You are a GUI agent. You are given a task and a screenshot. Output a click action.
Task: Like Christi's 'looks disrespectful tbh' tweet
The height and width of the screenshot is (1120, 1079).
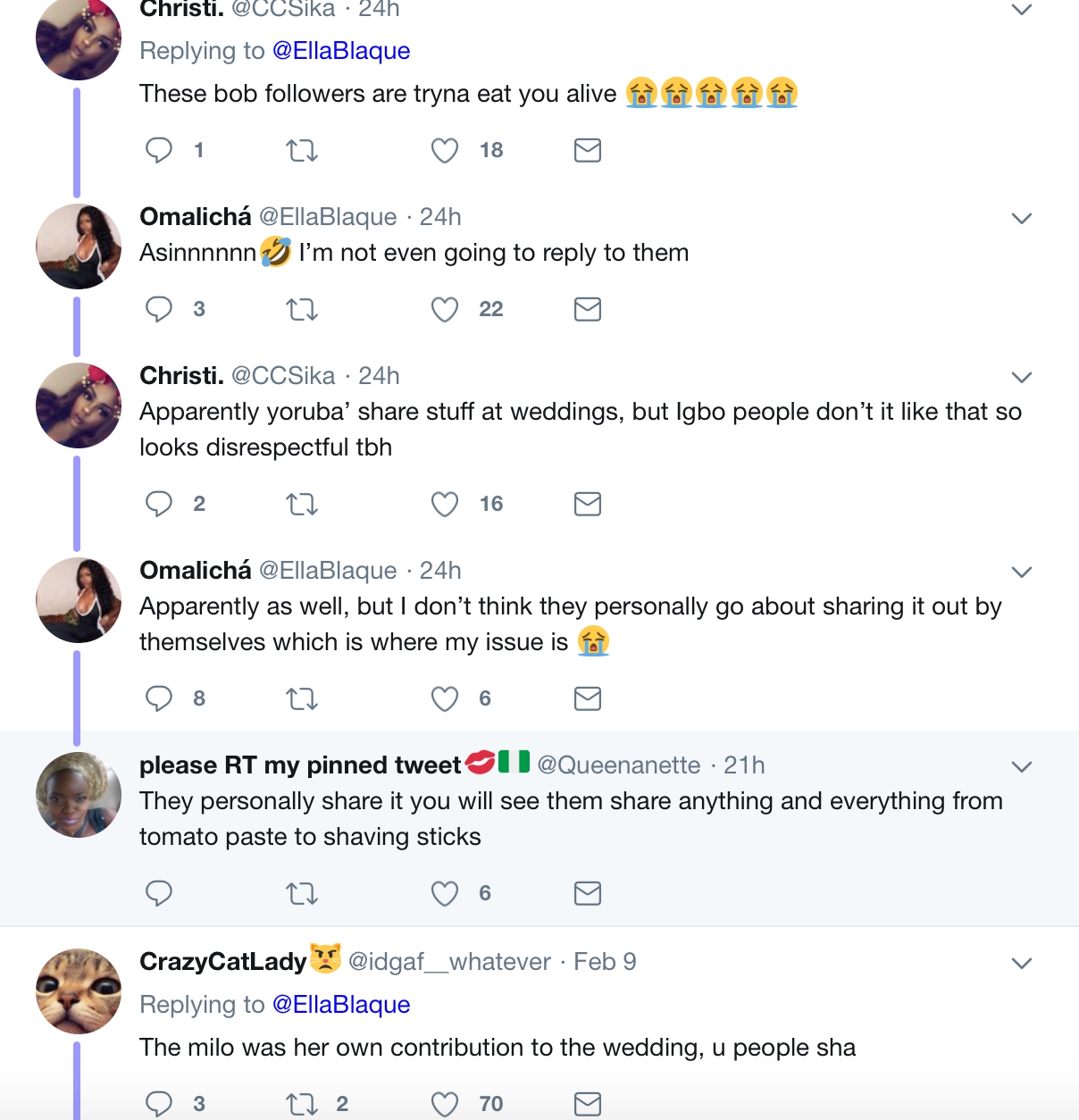445,505
